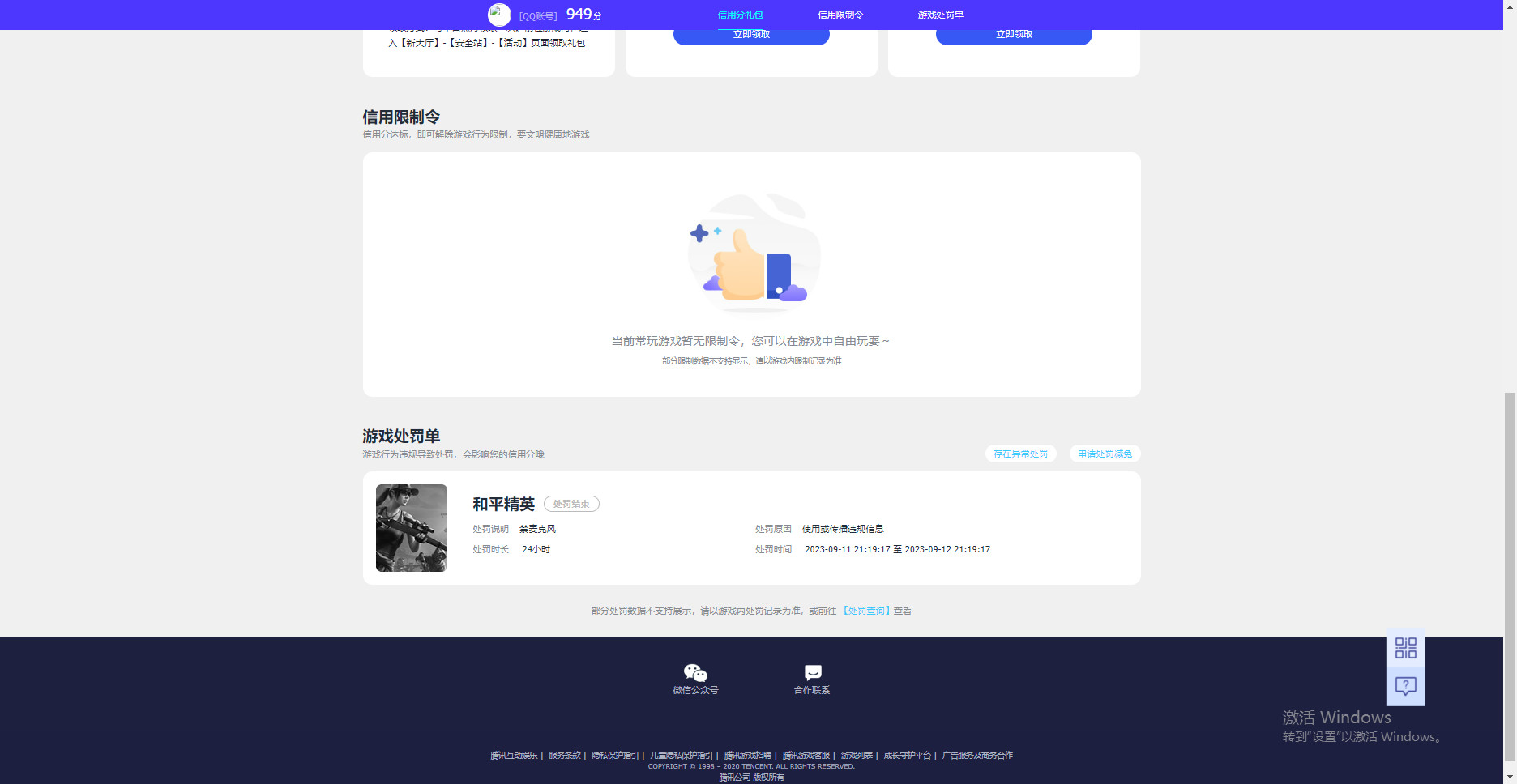Open the 隐私保护指引 footer link
Image resolution: width=1517 pixels, height=784 pixels.
[x=615, y=756]
